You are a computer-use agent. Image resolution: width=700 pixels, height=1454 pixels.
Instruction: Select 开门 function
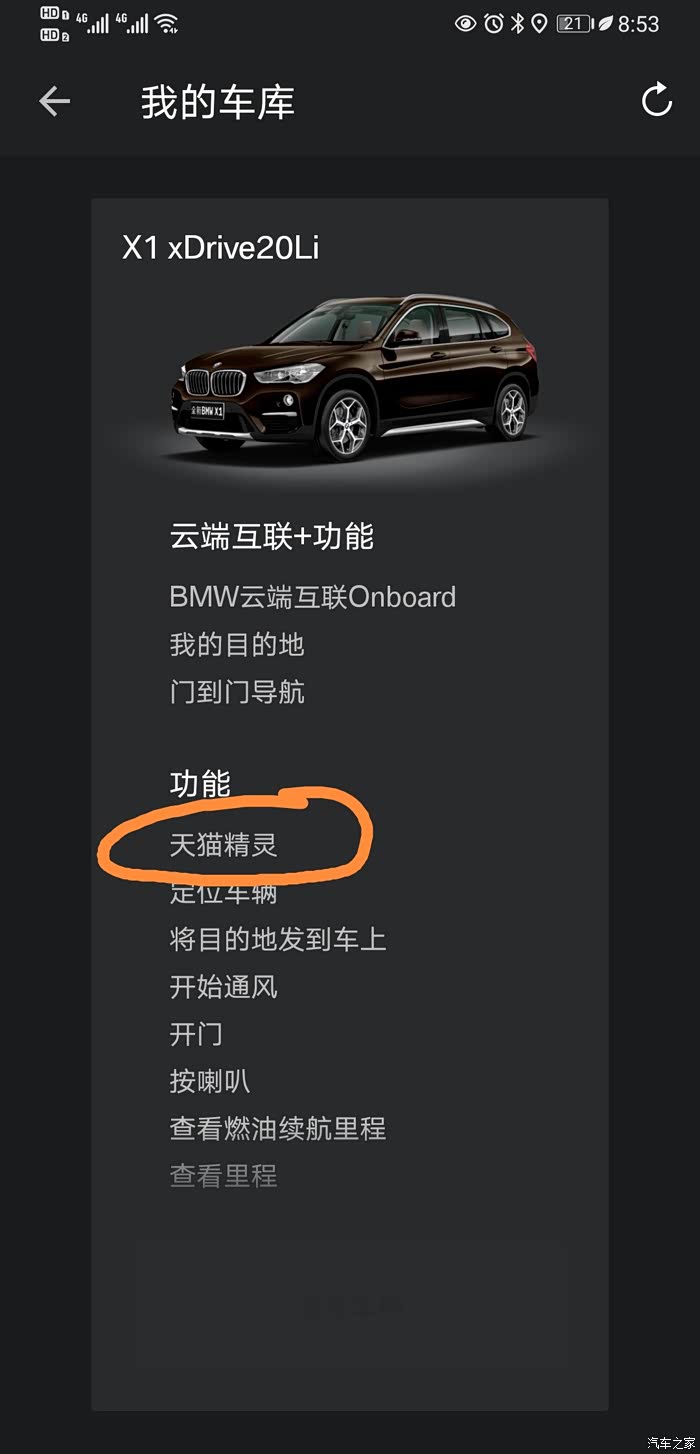pyautogui.click(x=196, y=1034)
